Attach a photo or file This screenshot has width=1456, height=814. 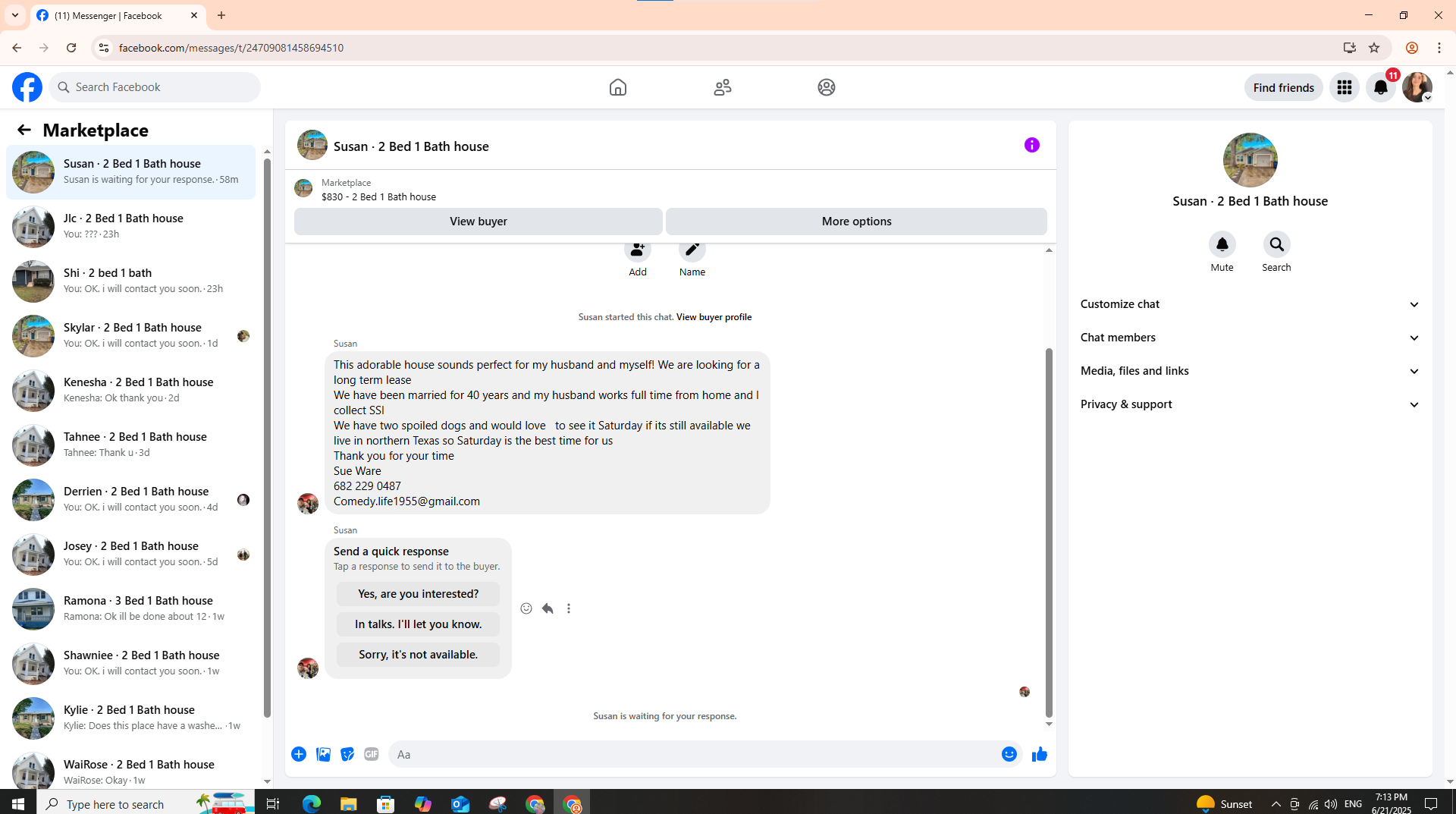pyautogui.click(x=323, y=754)
